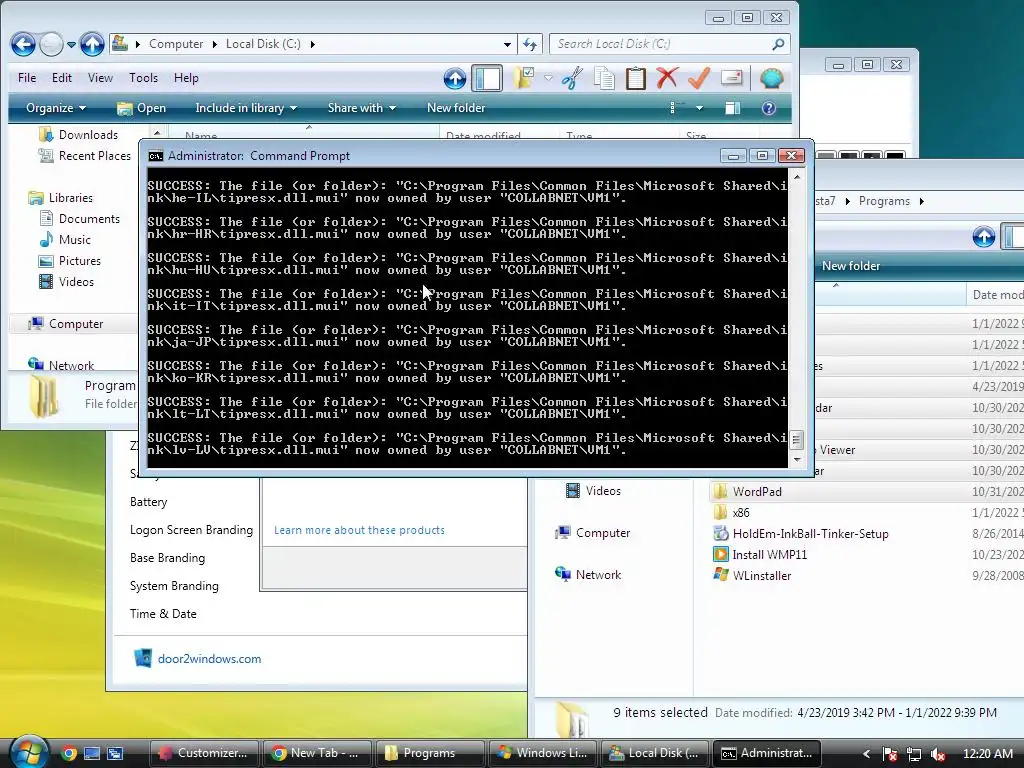The height and width of the screenshot is (768, 1024).
Task: Refresh the Local Disk address bar
Action: coord(530,44)
